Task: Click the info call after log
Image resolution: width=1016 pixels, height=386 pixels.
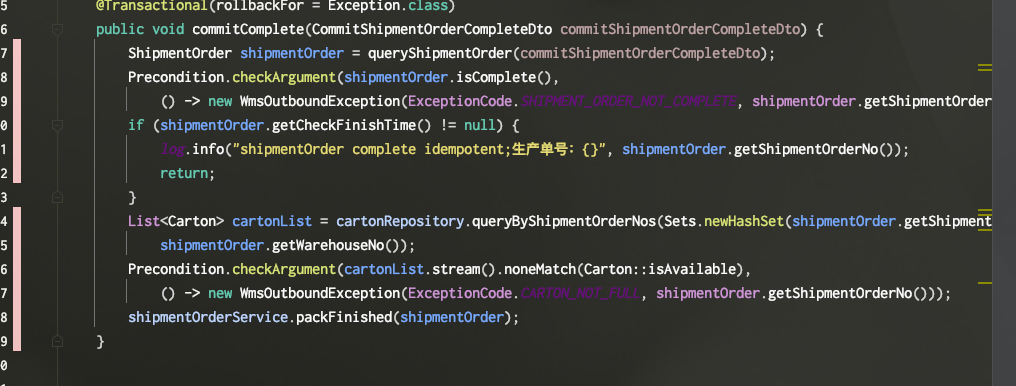Action: pyautogui.click(x=208, y=149)
